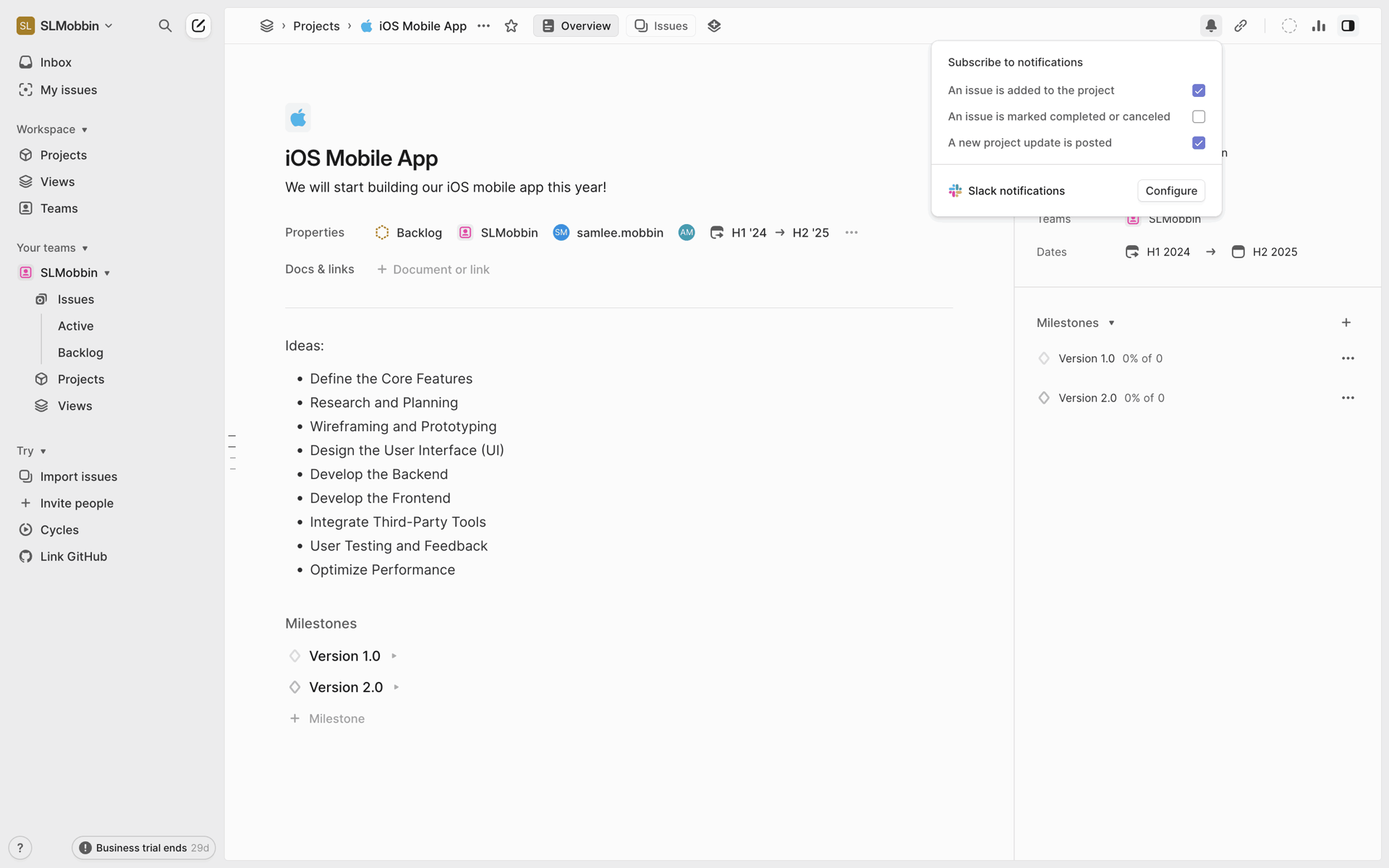Viewport: 1389px width, 868px height.
Task: Edit the H2 2025 date in sidebar
Action: coord(1265,252)
